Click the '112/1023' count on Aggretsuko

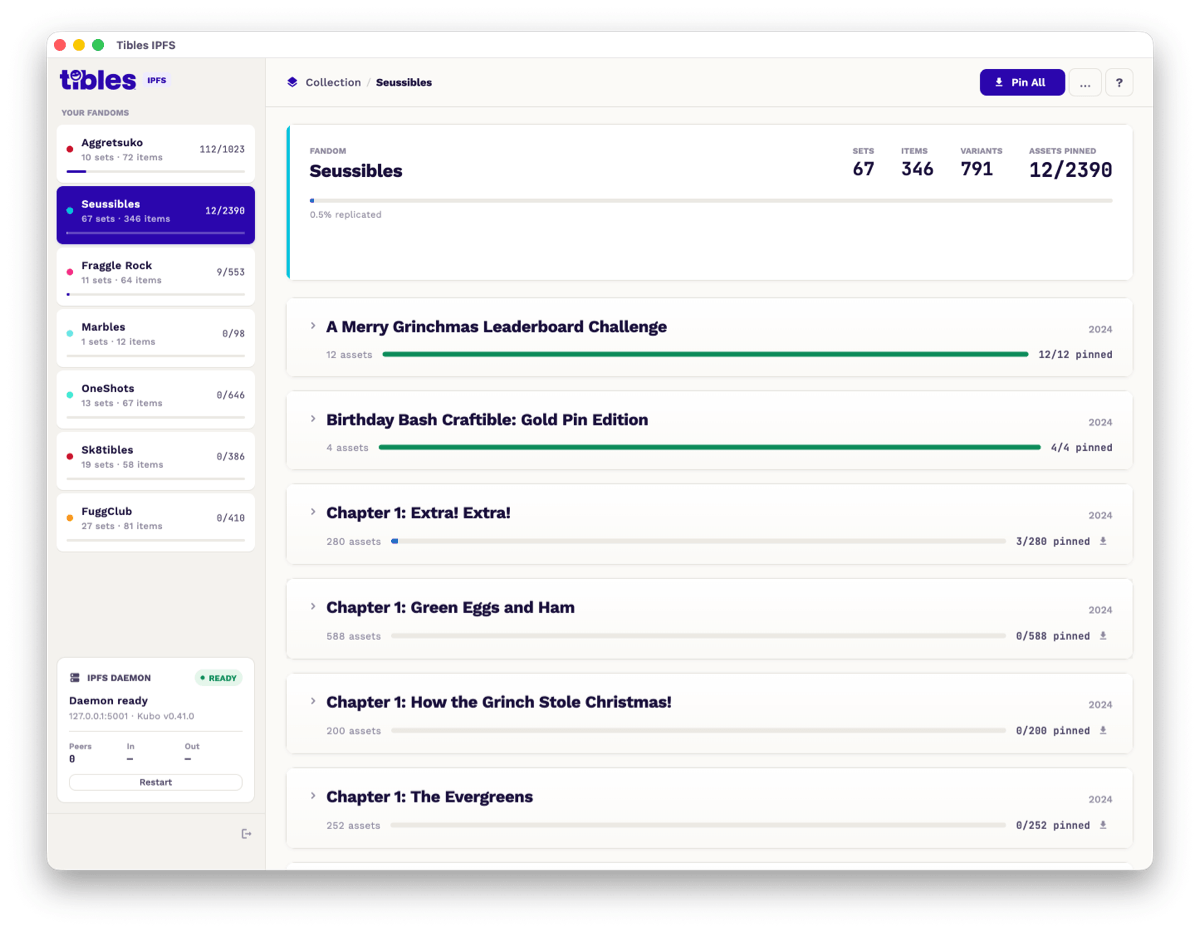tap(222, 149)
